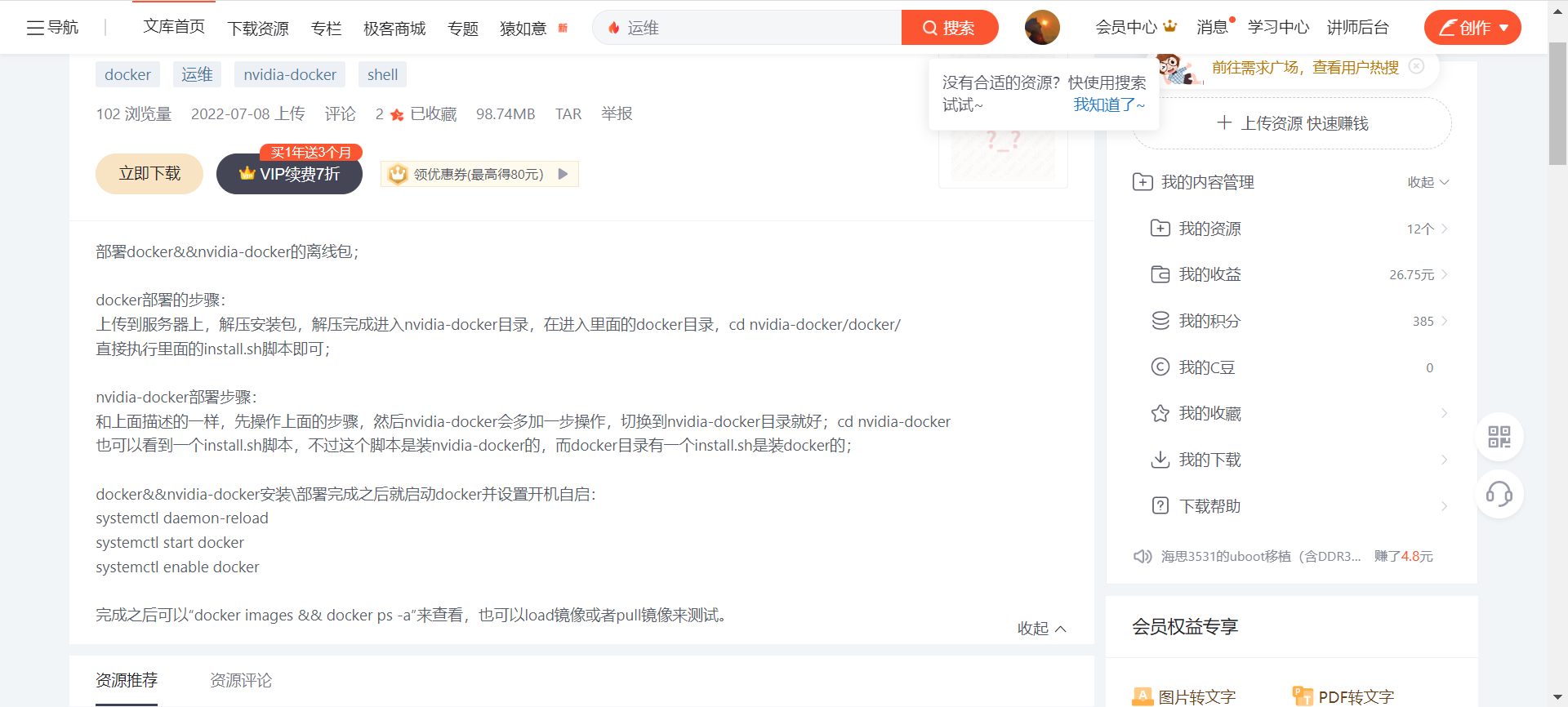Dismiss tooltip with 我知道了~
Image resolution: width=1568 pixels, height=707 pixels.
(1109, 104)
